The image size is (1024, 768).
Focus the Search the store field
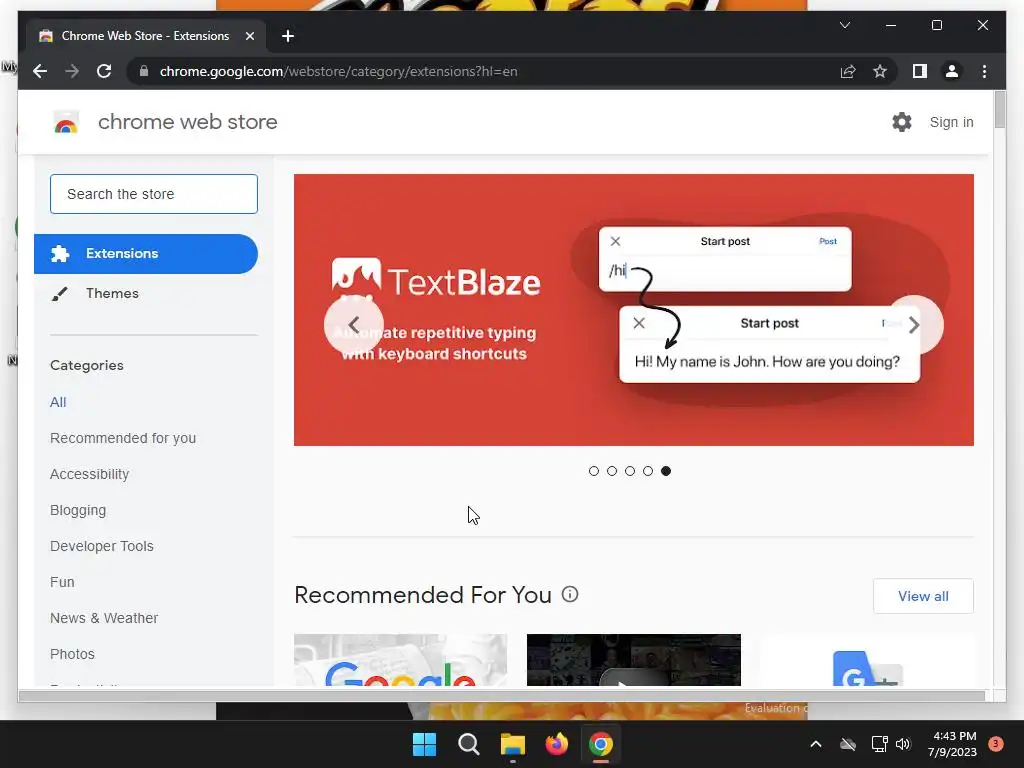click(153, 194)
